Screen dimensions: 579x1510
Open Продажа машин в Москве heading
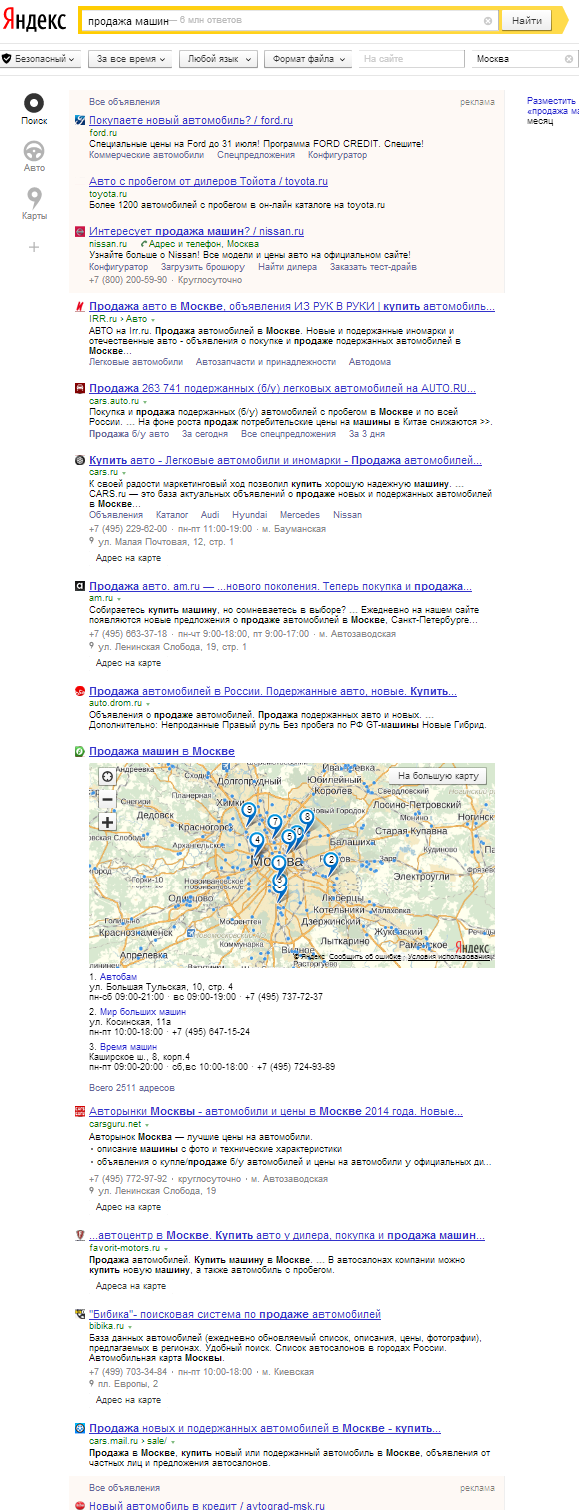tap(162, 751)
